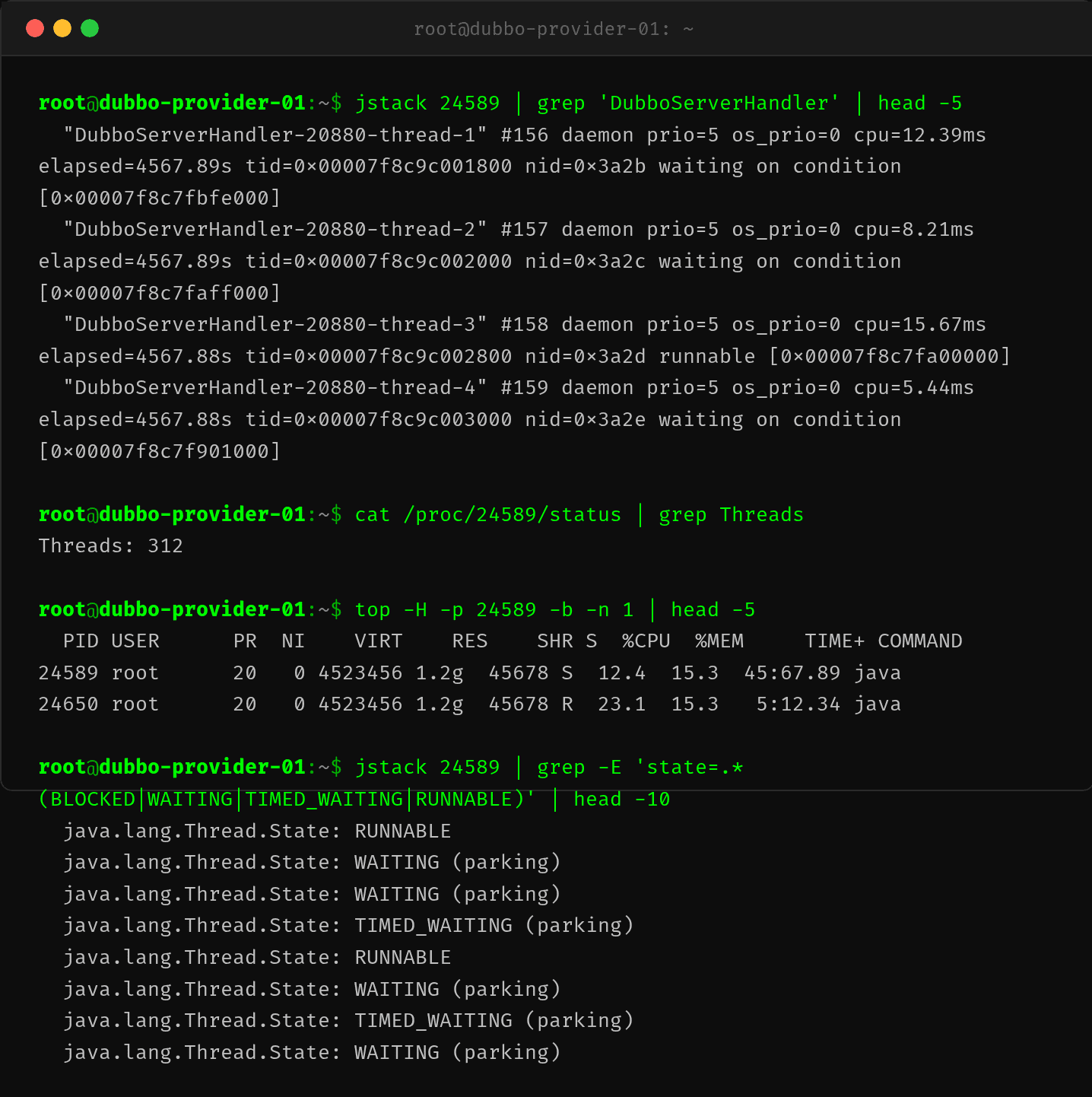This screenshot has height=1097, width=1092.
Task: Click the command "grep 'DubboServerHandler'" in first prompt
Action: pos(689,103)
